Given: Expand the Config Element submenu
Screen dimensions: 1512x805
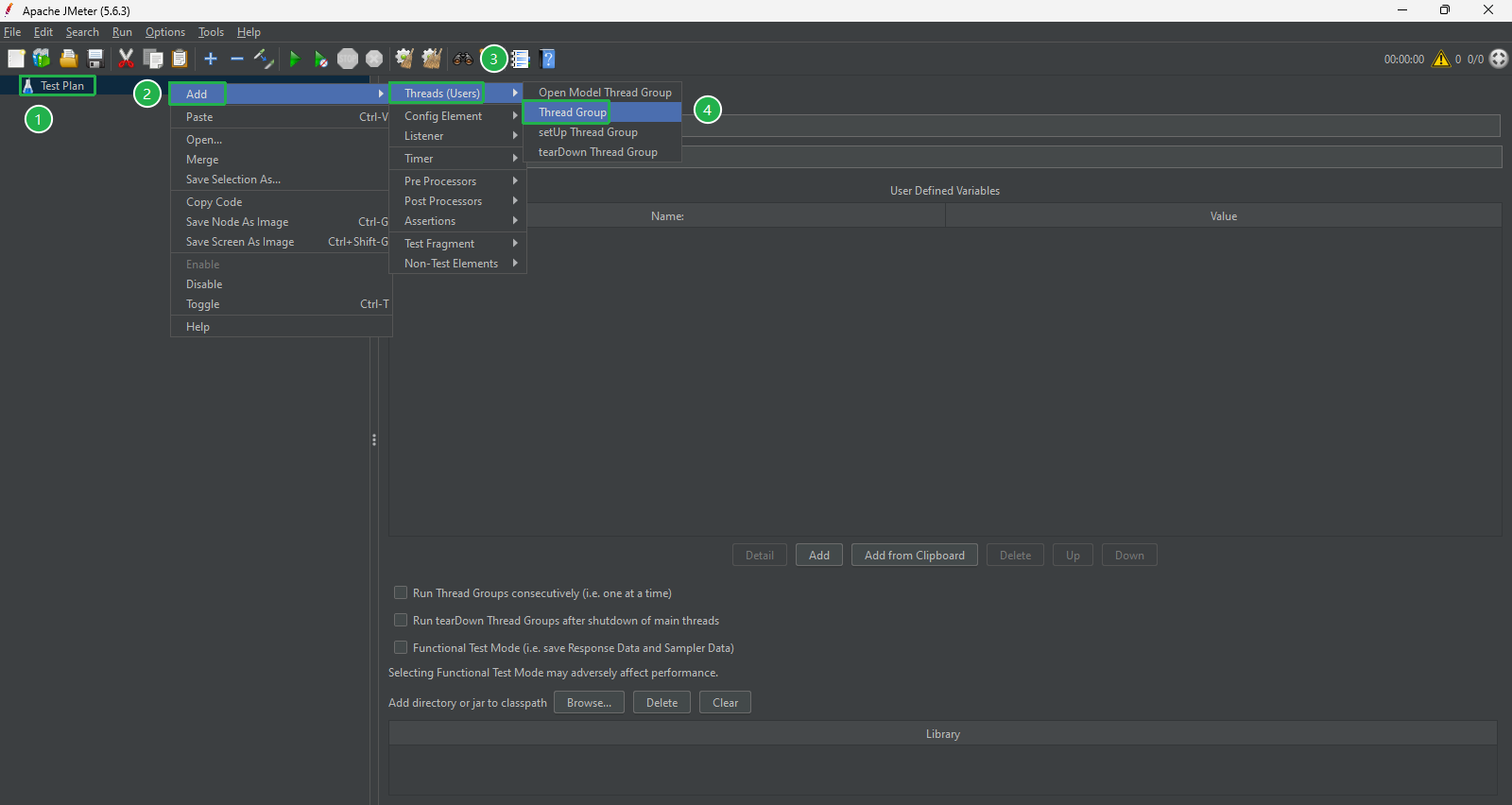Looking at the screenshot, I should click(x=457, y=115).
